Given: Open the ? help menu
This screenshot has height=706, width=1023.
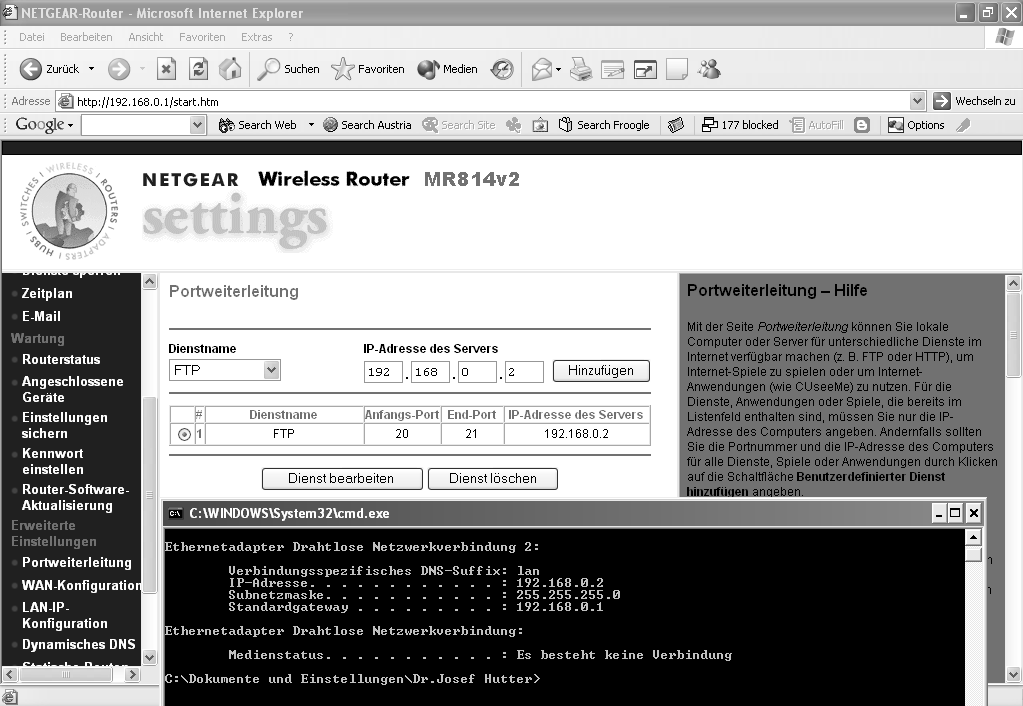Looking at the screenshot, I should [291, 37].
